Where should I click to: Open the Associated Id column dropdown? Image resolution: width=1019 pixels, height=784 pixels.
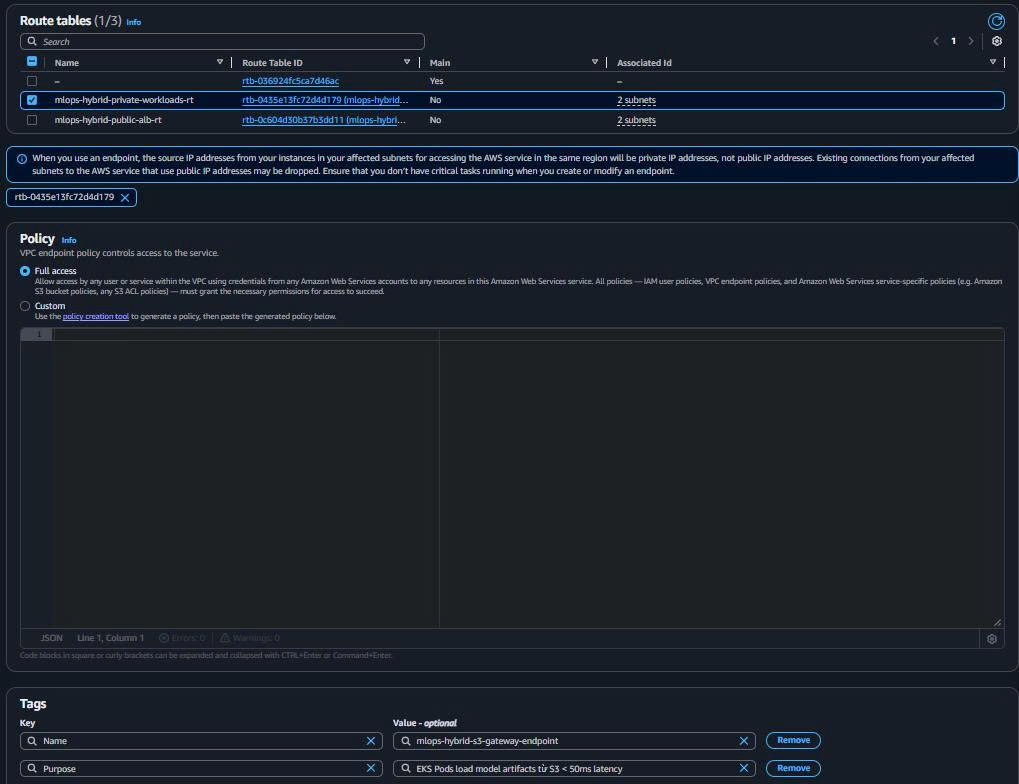992,62
